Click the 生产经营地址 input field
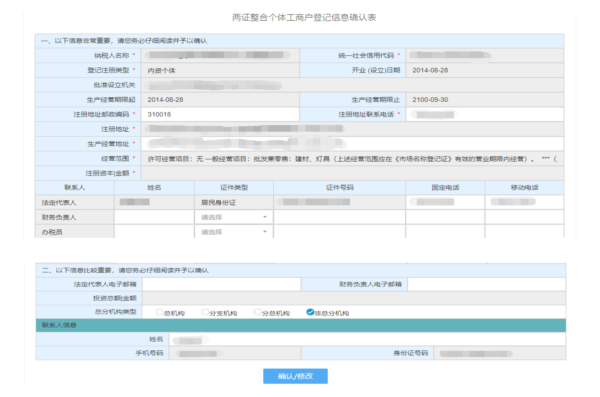The width and height of the screenshot is (600, 397). (x=352, y=144)
